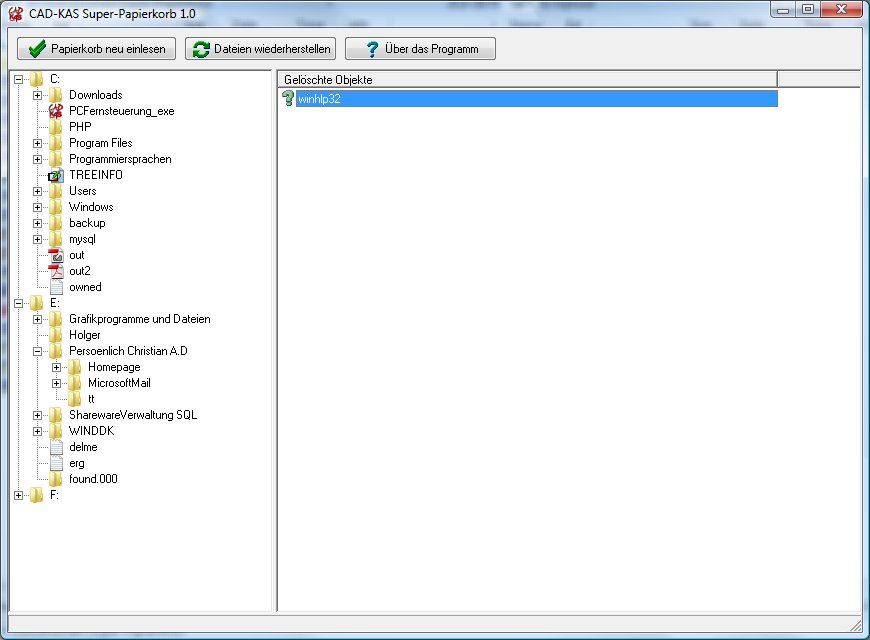The image size is (870, 640).
Task: Expand the MicrosoftMail subfolder
Action: (x=57, y=383)
